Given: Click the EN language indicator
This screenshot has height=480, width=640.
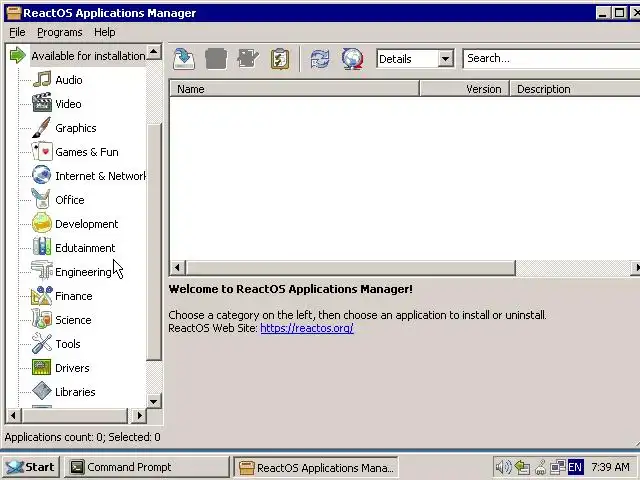Looking at the screenshot, I should point(575,467).
